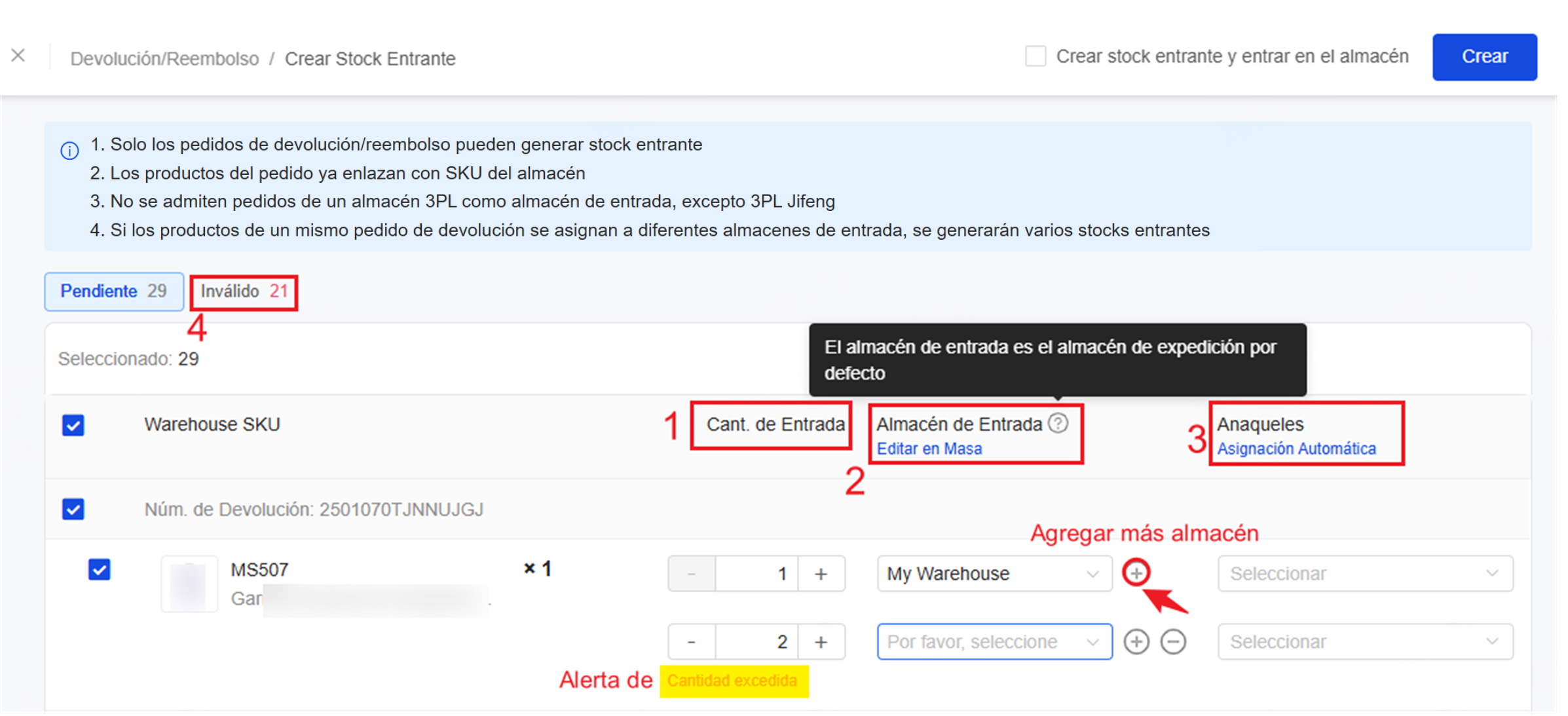The width and height of the screenshot is (1568, 716).
Task: Add a warehouse after the Por favor seleccione row
Action: pos(1136,642)
